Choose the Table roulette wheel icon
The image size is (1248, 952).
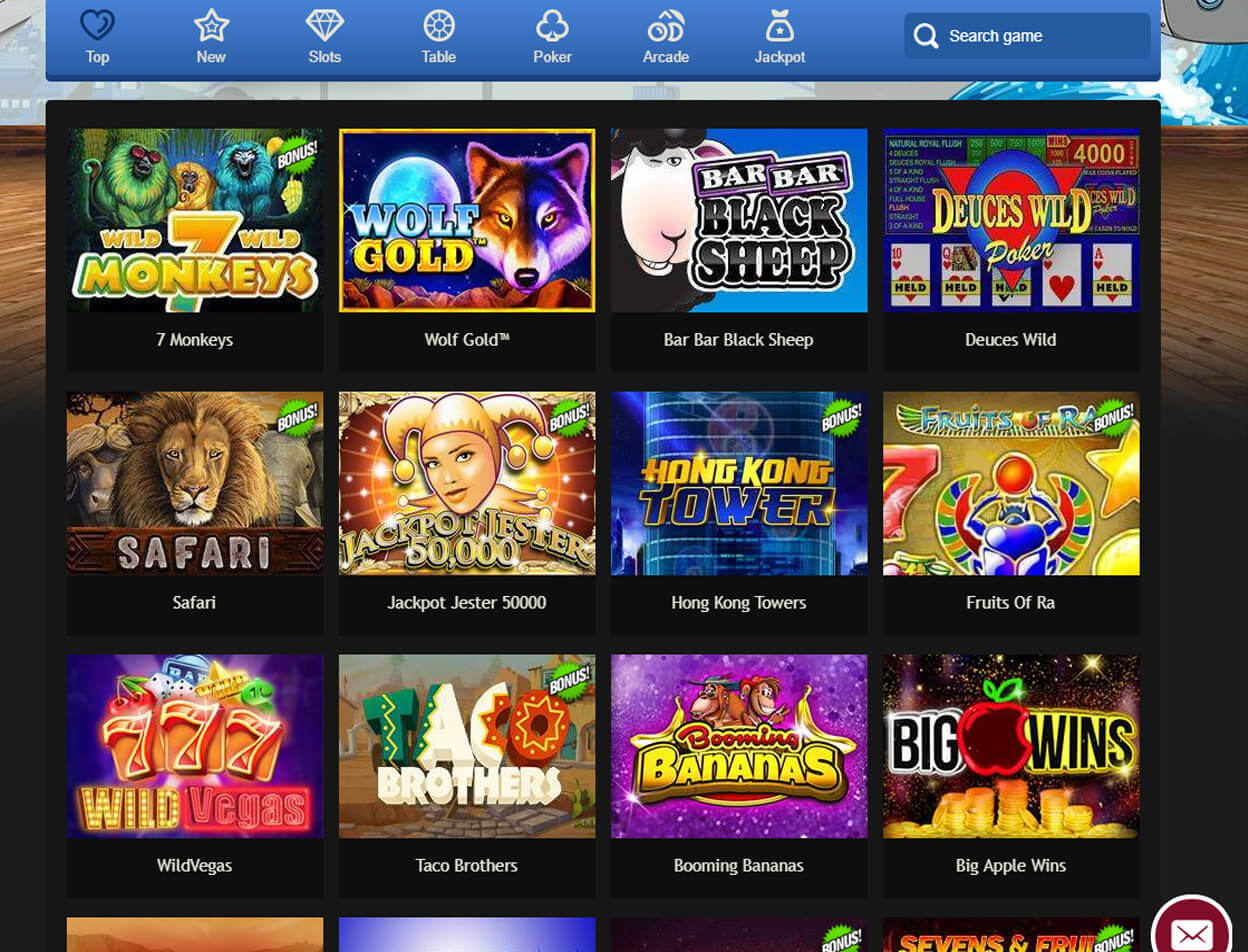[x=439, y=25]
